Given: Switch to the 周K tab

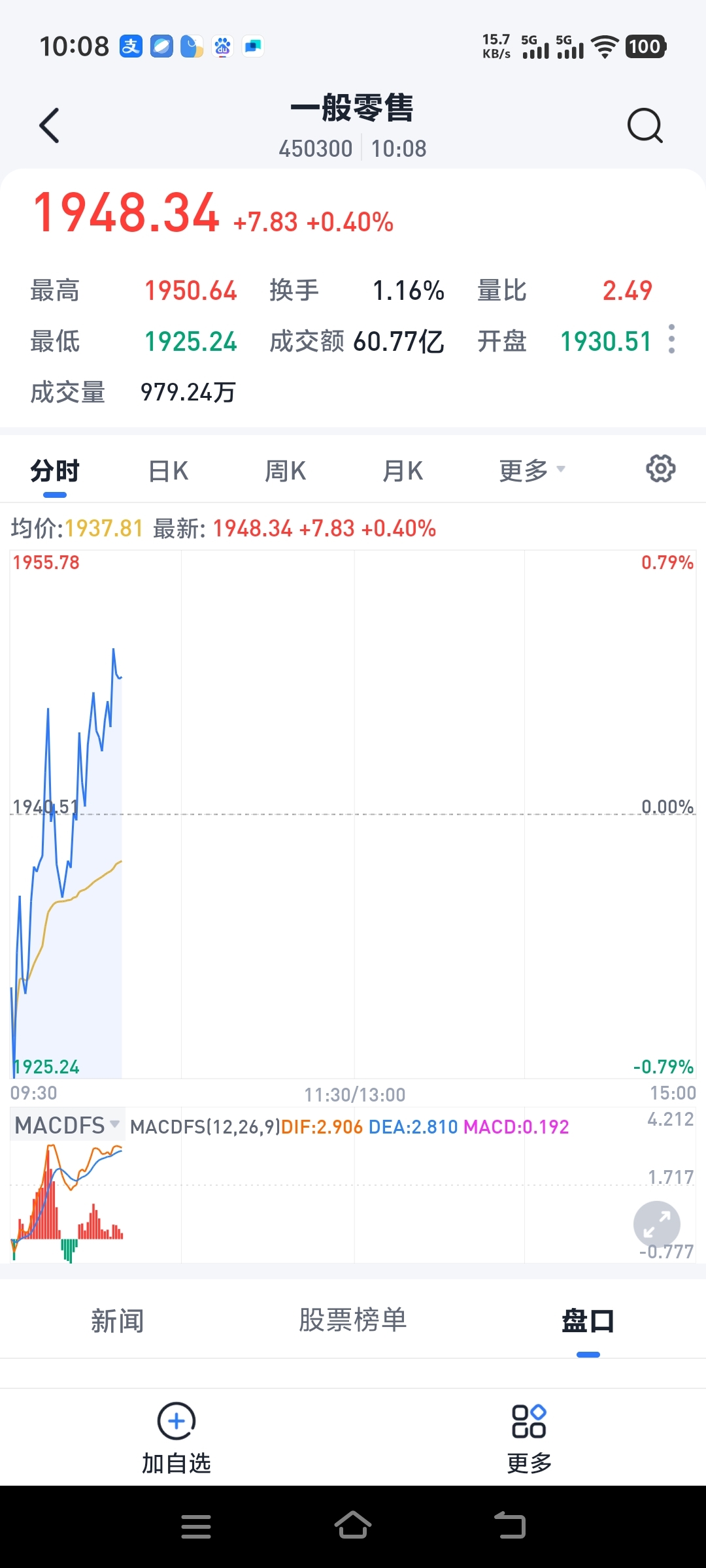Looking at the screenshot, I should (x=286, y=470).
